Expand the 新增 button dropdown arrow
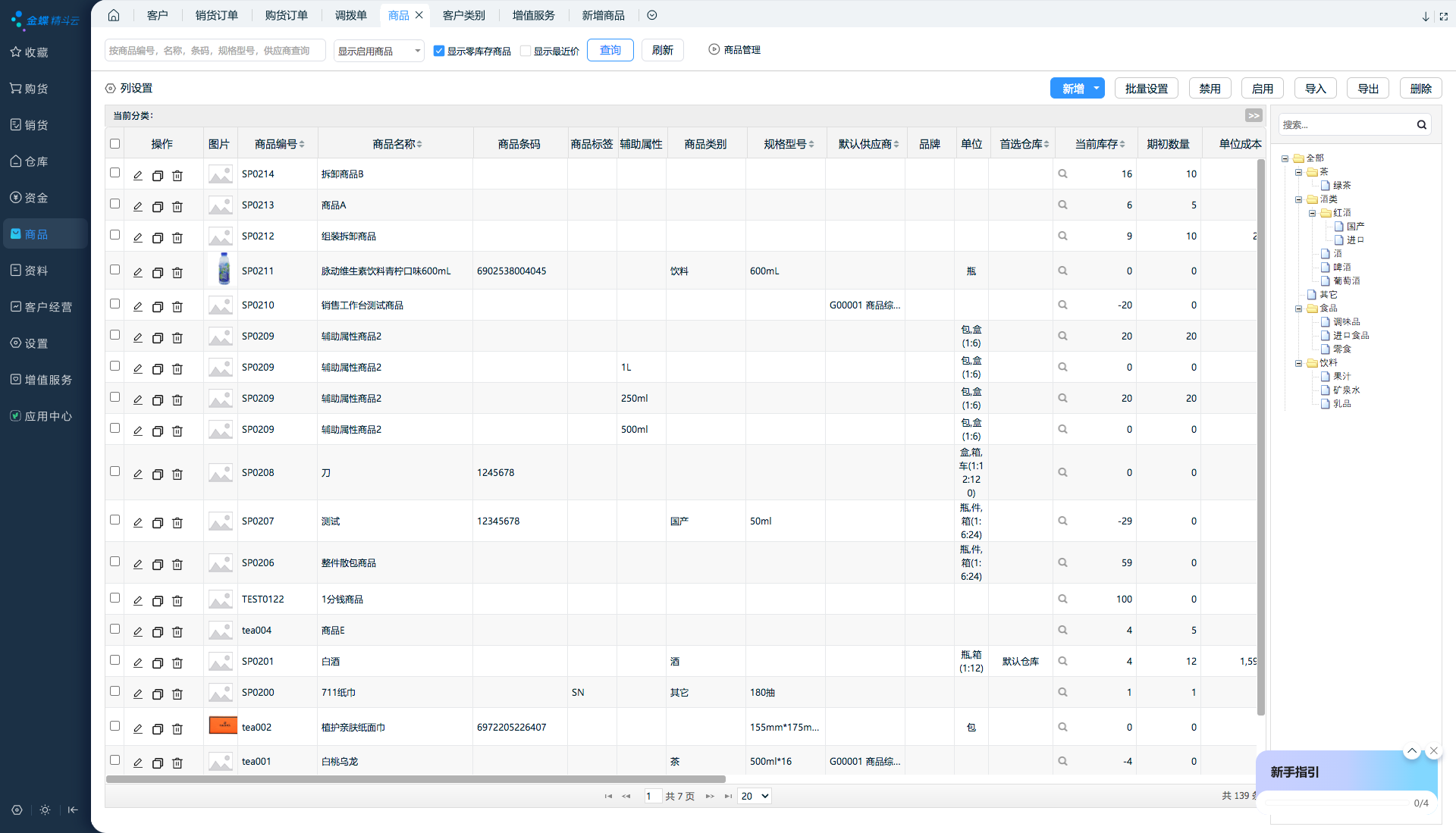This screenshot has width=1456, height=833. (x=1097, y=89)
